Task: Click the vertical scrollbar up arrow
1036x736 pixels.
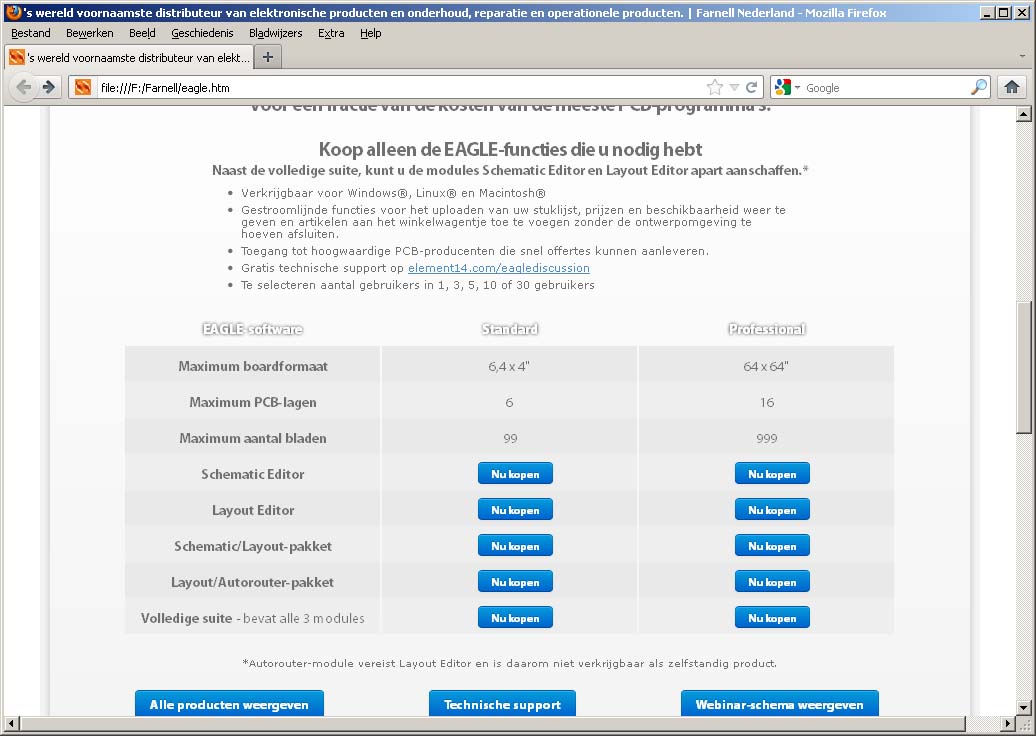Action: point(1023,114)
